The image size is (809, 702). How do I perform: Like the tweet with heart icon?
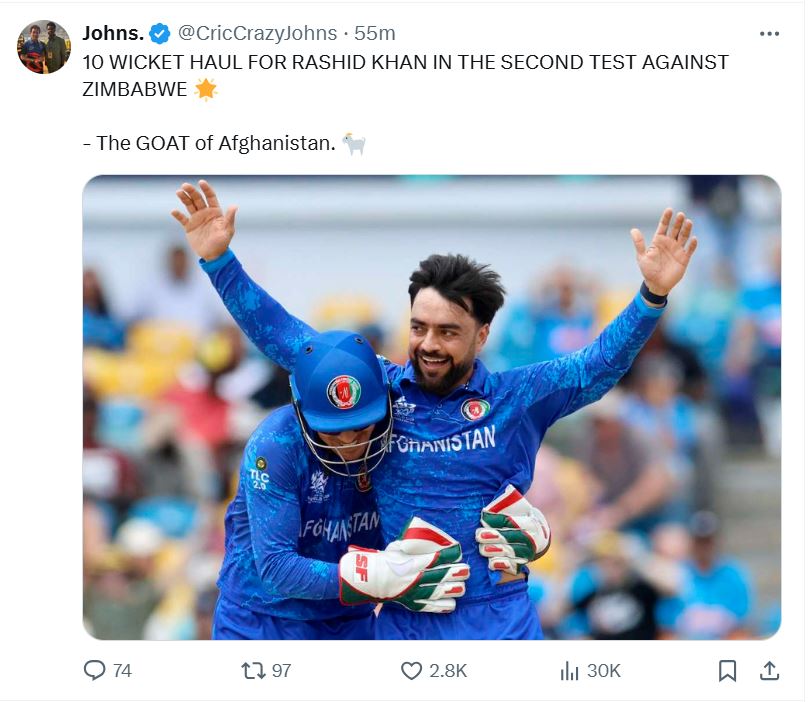pyautogui.click(x=411, y=671)
